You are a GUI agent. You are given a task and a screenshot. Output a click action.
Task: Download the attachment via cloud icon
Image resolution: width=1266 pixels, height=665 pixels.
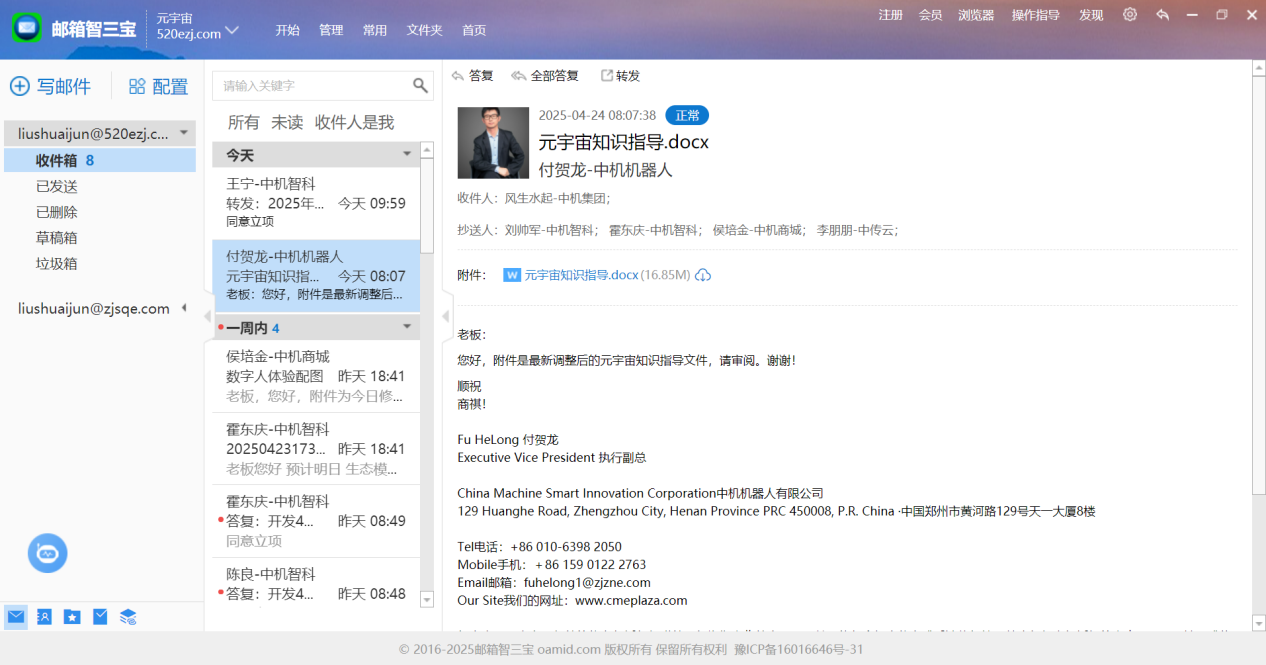[703, 275]
